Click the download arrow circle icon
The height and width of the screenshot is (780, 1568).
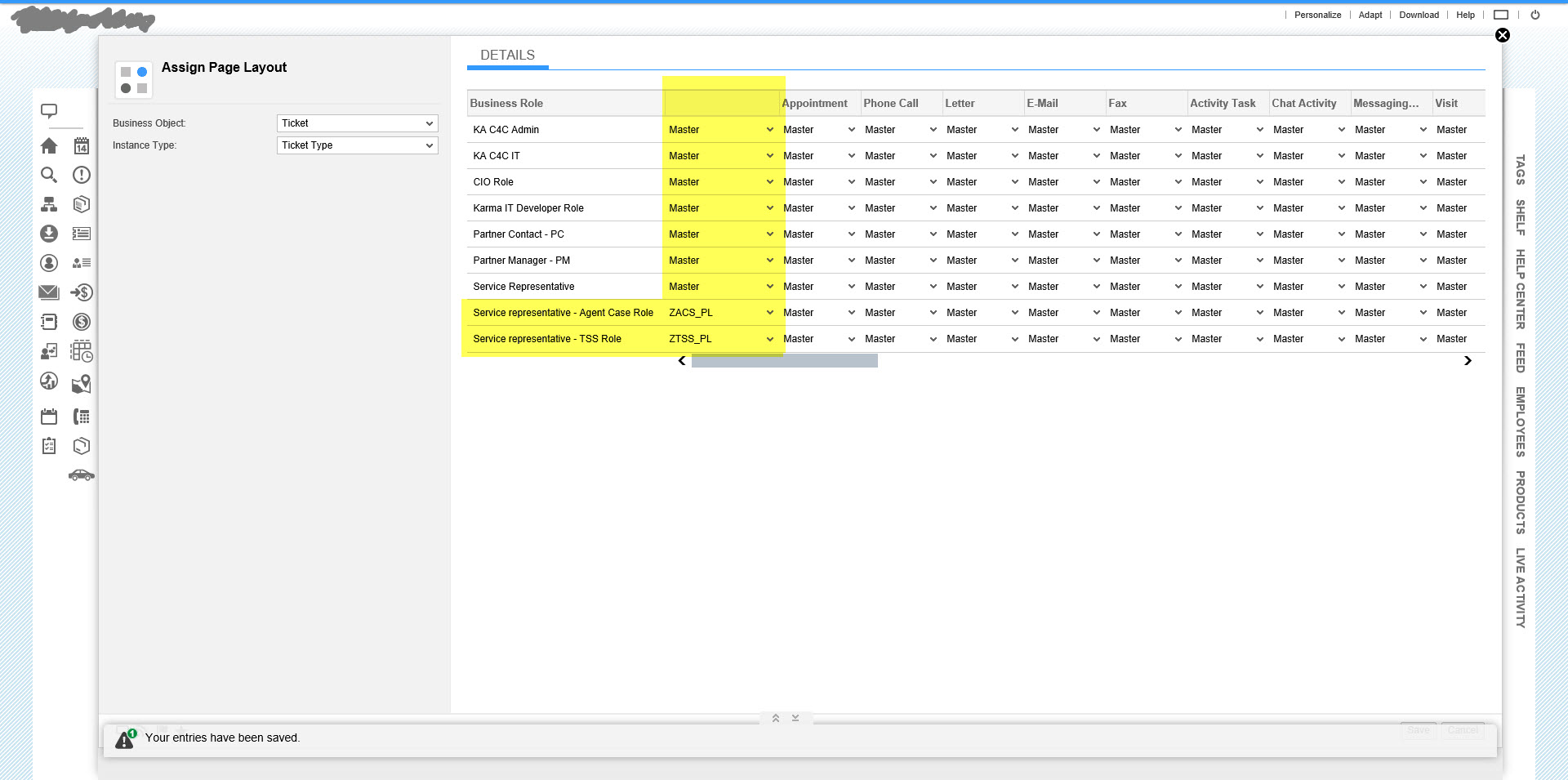tap(49, 234)
